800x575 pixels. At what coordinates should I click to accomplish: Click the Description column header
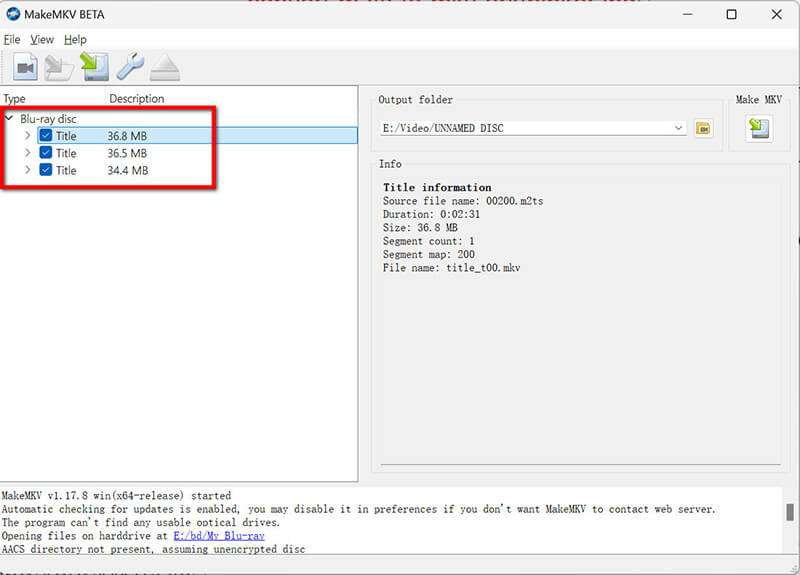(137, 98)
